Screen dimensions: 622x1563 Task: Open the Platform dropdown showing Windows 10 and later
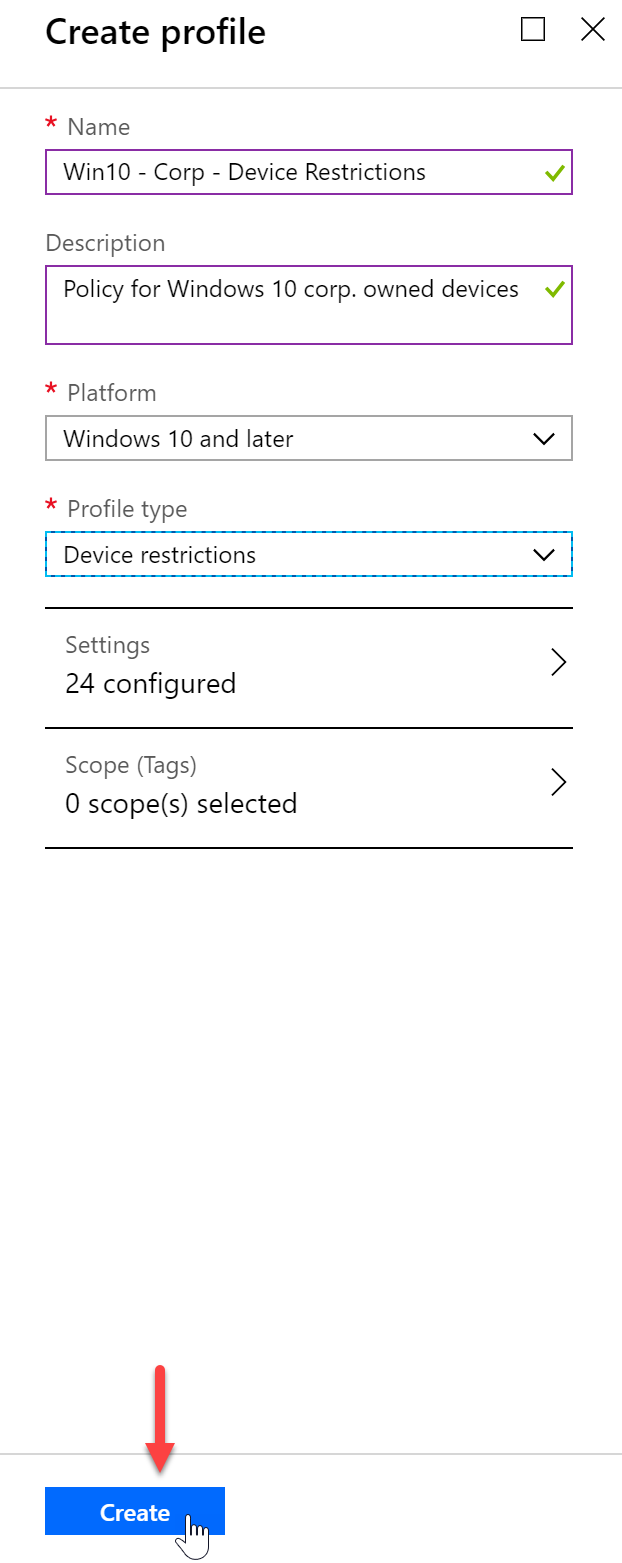(x=309, y=438)
